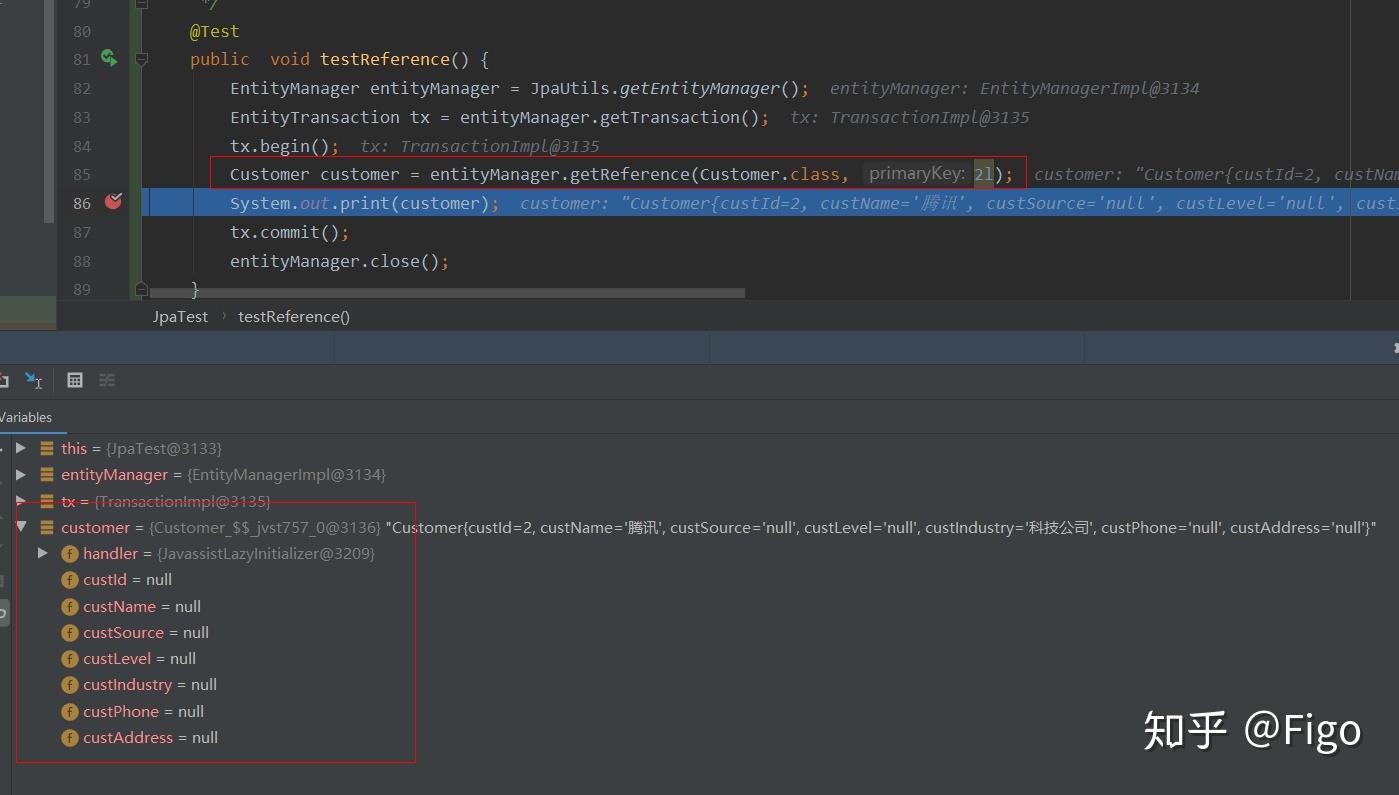Expand the this variable node
Screen dimensions: 1399x795
coord(21,448)
